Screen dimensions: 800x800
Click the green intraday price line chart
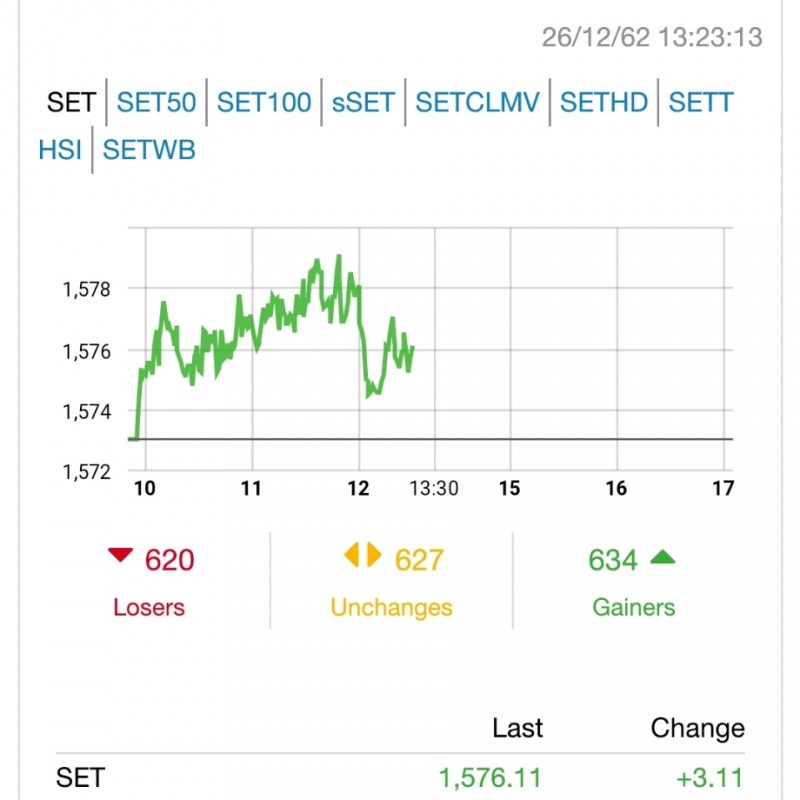click(271, 347)
